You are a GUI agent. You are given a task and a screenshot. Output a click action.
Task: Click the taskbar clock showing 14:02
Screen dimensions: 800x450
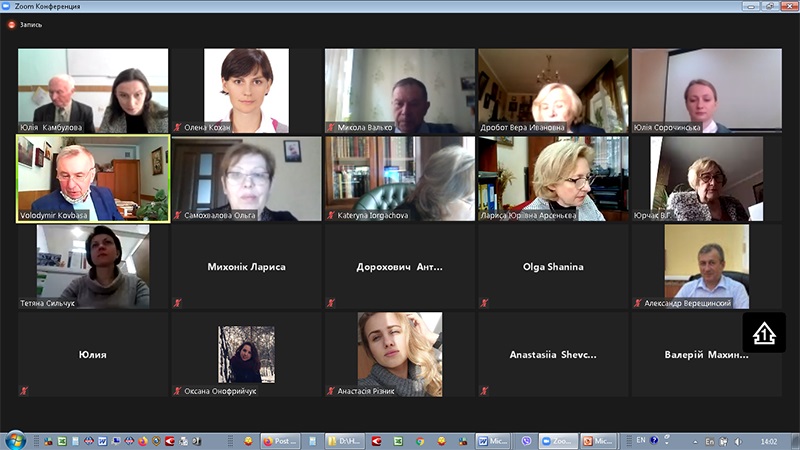point(769,441)
